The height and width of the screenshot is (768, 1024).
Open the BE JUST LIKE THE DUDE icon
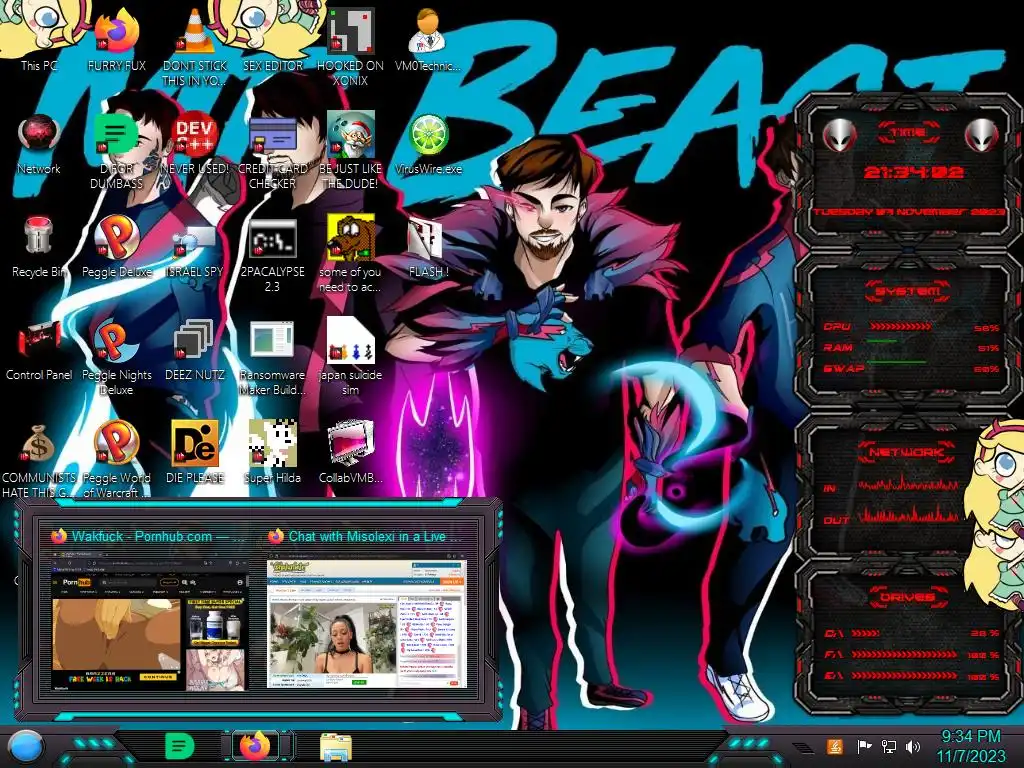pyautogui.click(x=350, y=150)
